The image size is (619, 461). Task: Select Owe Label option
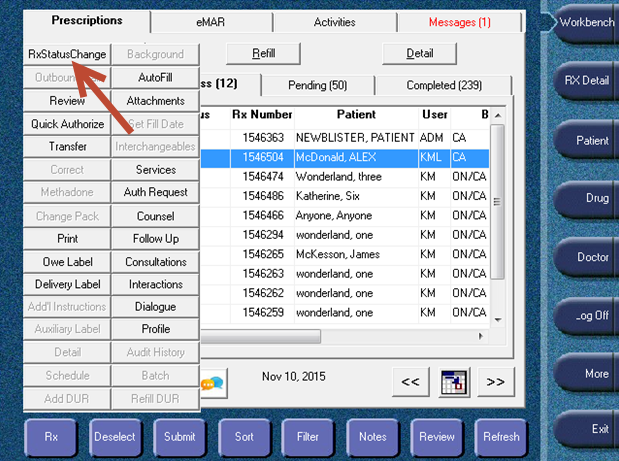(x=67, y=262)
